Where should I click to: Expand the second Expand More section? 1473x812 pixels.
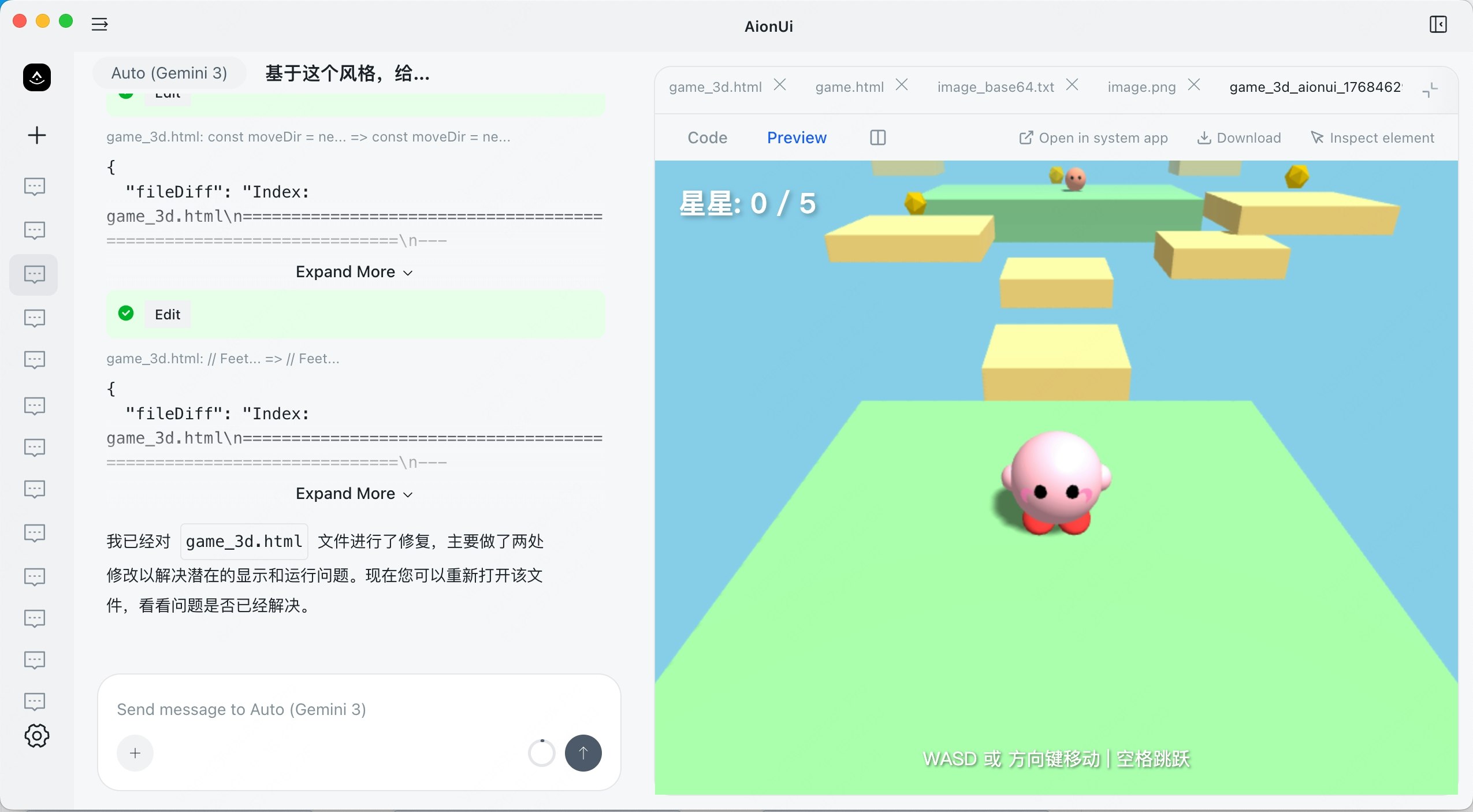point(354,494)
